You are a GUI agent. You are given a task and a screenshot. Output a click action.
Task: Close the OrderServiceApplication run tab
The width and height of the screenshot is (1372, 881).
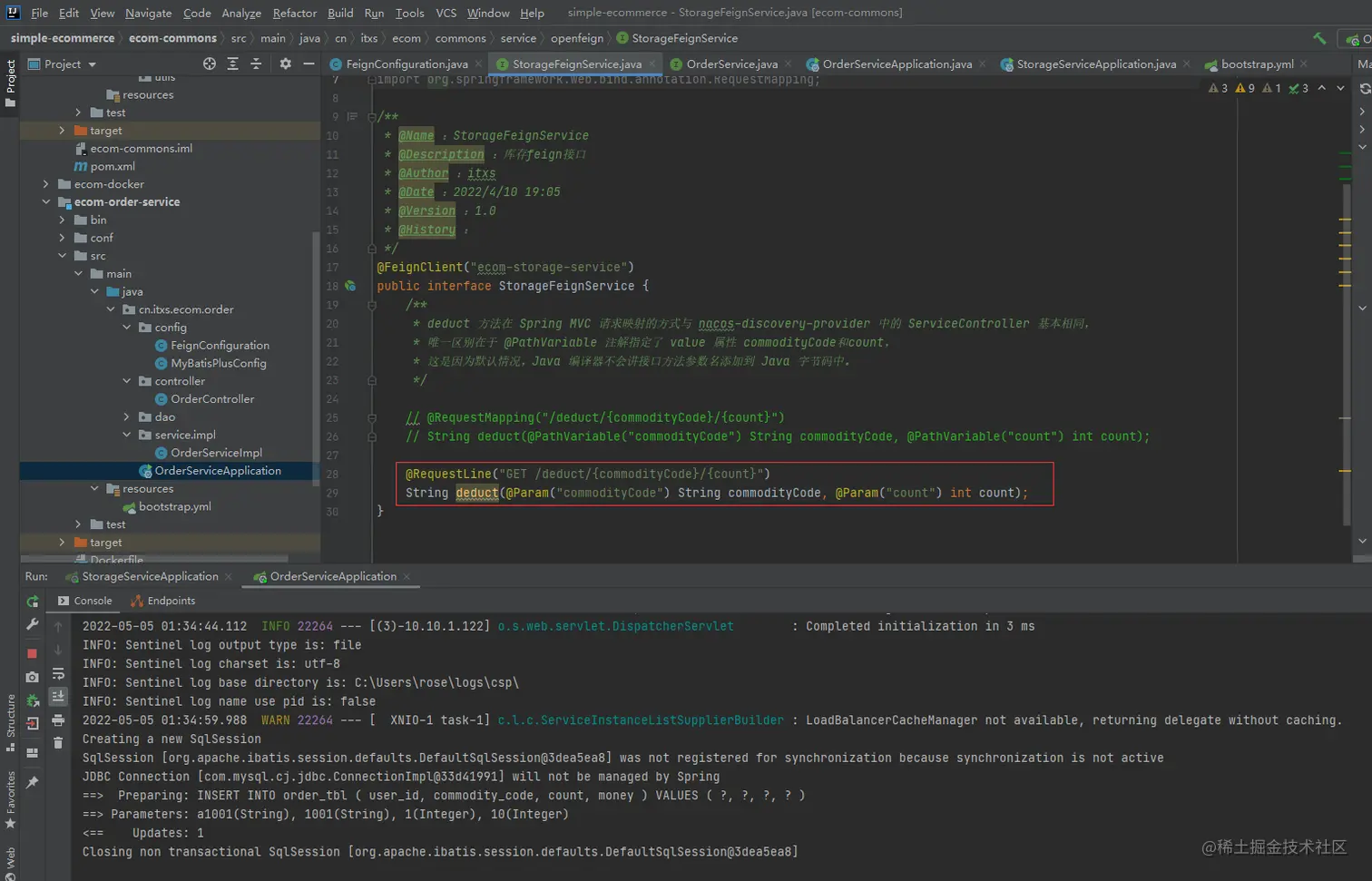point(407,576)
